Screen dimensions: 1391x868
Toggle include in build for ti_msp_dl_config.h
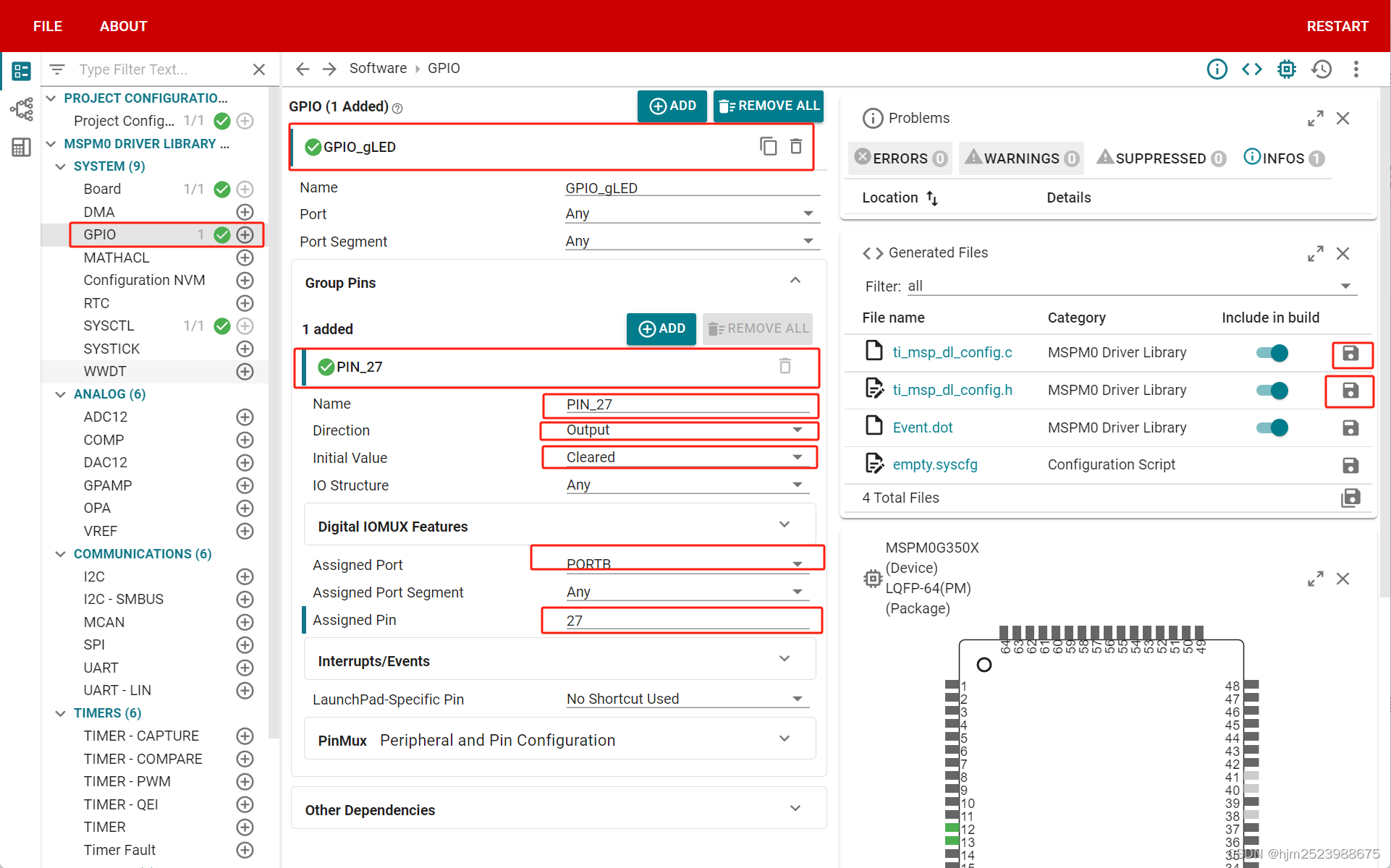click(x=1272, y=391)
